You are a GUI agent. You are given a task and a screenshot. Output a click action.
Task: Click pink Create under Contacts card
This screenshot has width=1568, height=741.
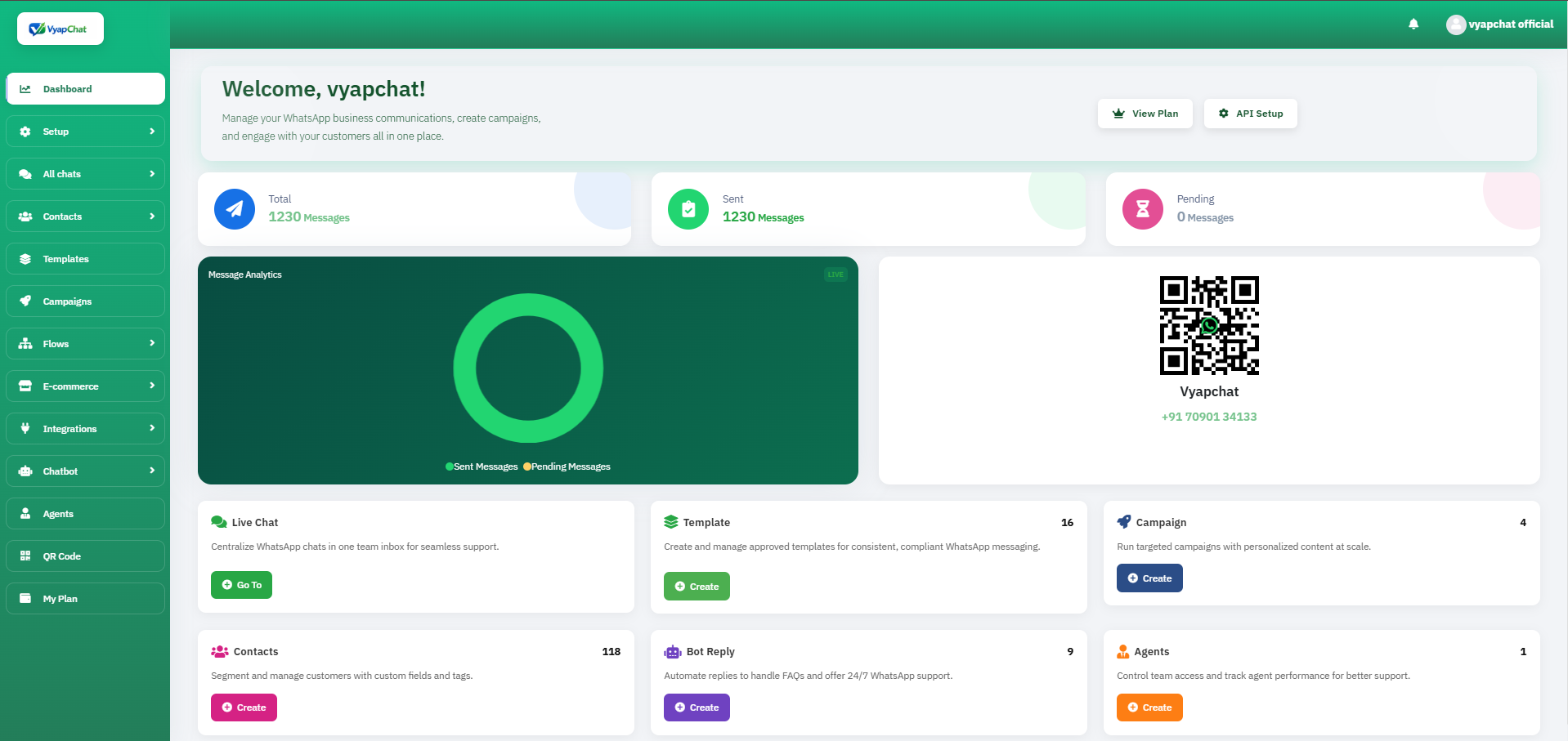pyautogui.click(x=244, y=708)
